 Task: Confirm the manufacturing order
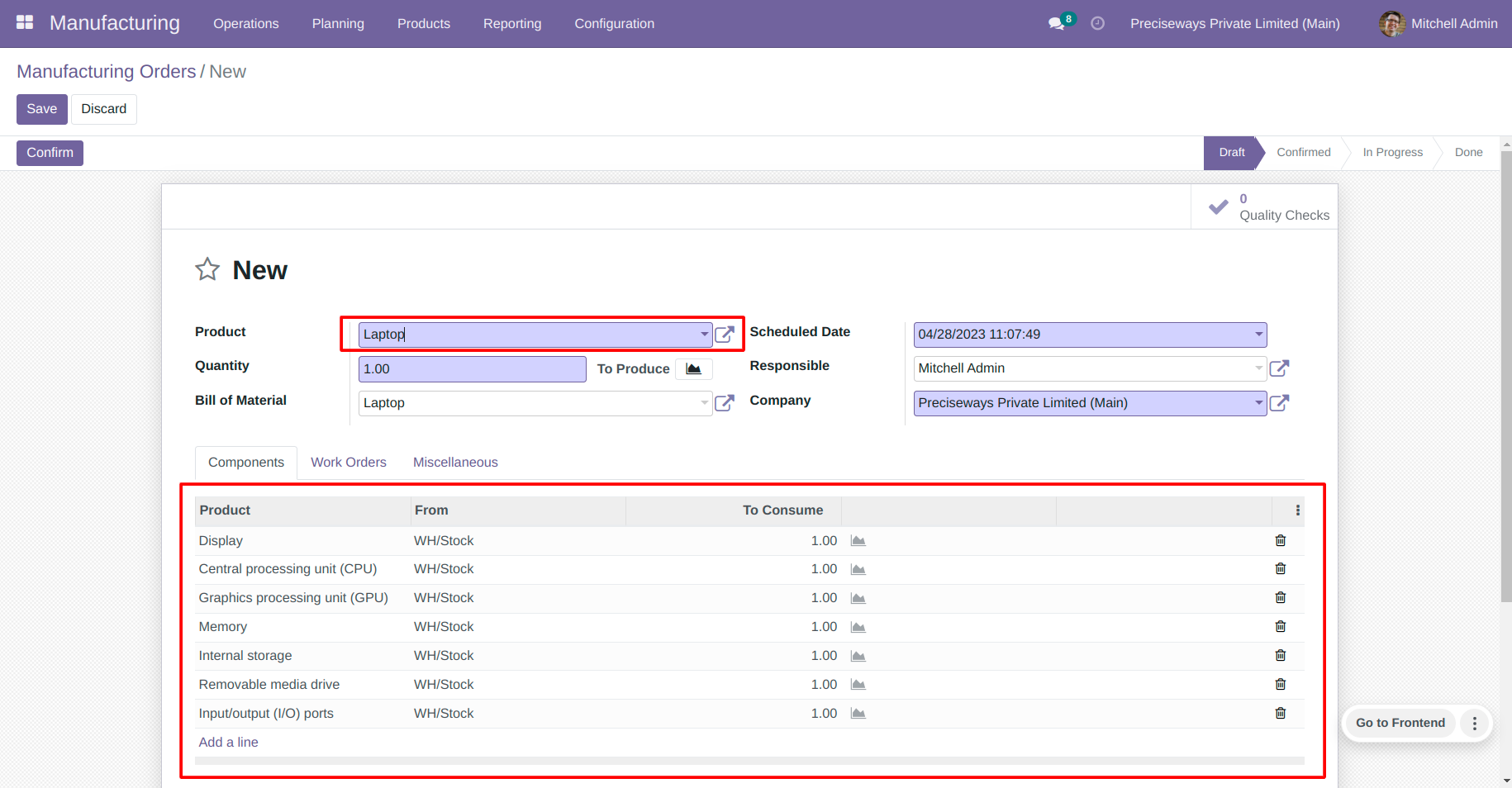[x=50, y=153]
